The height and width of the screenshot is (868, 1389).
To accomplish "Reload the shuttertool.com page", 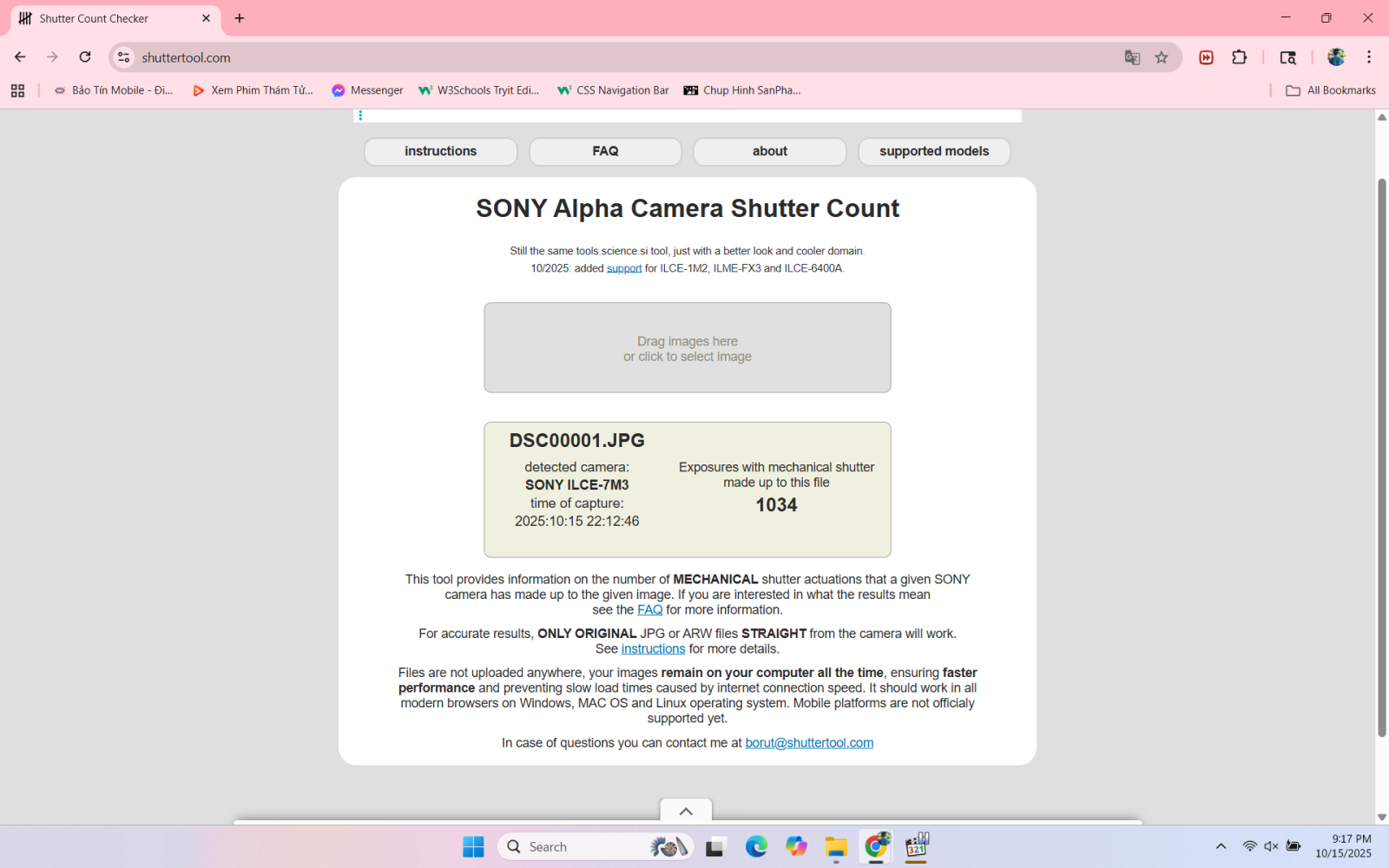I will pos(85,57).
